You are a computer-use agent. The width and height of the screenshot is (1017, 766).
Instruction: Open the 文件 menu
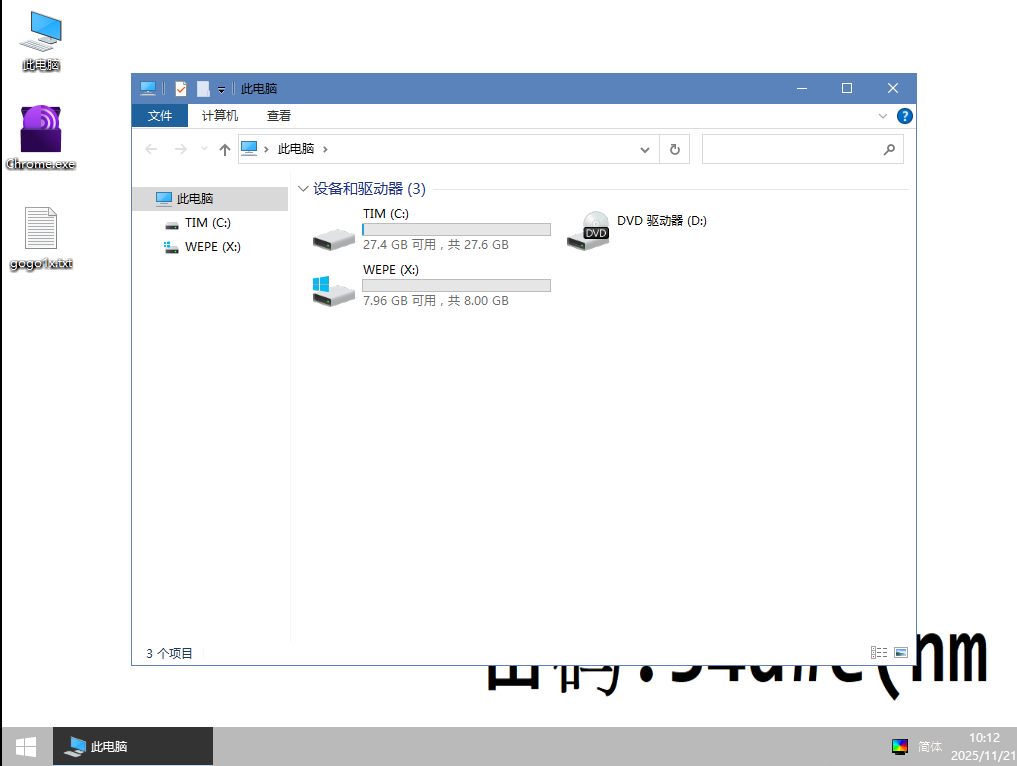[160, 116]
